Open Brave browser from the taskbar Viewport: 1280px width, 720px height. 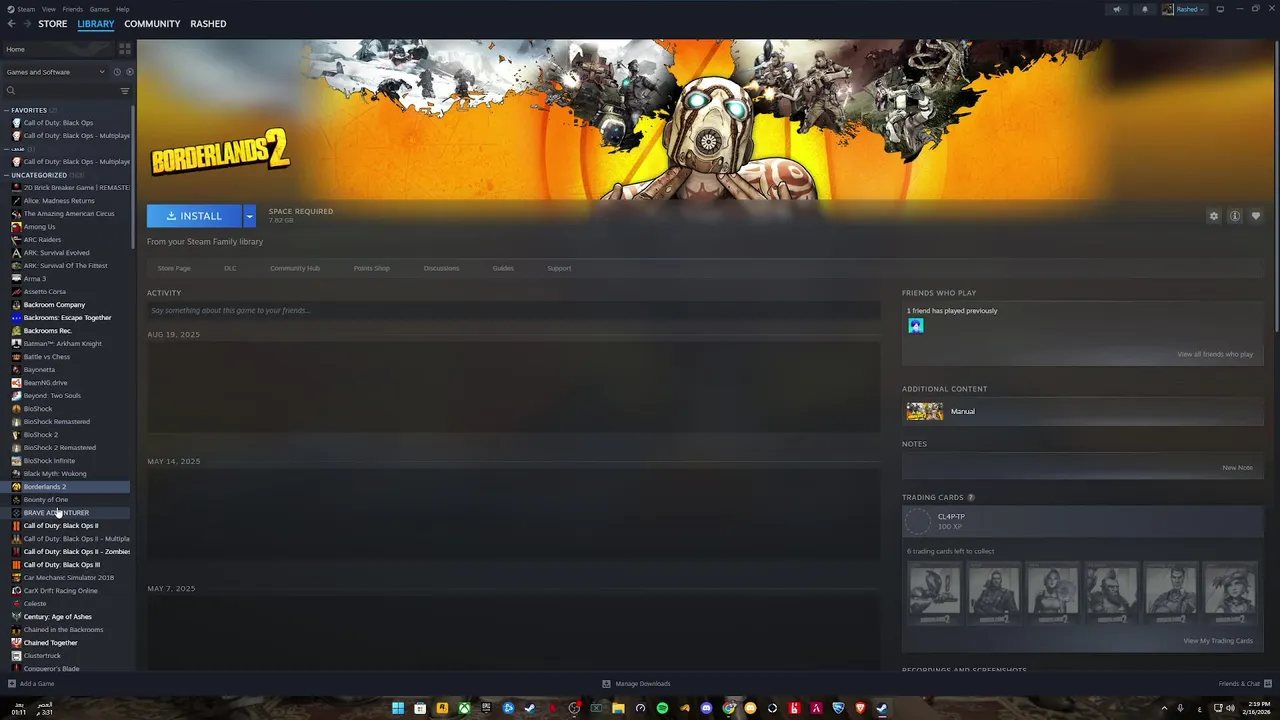click(860, 708)
